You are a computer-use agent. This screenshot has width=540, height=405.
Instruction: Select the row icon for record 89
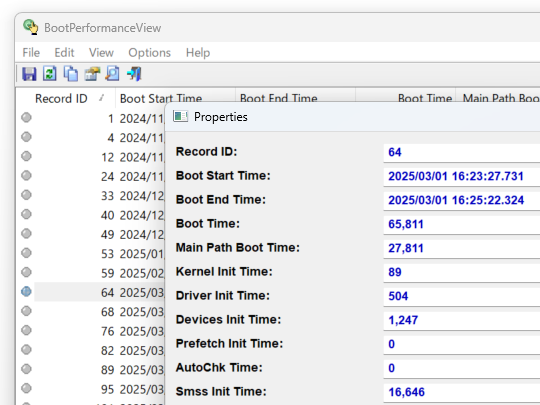(x=27, y=369)
